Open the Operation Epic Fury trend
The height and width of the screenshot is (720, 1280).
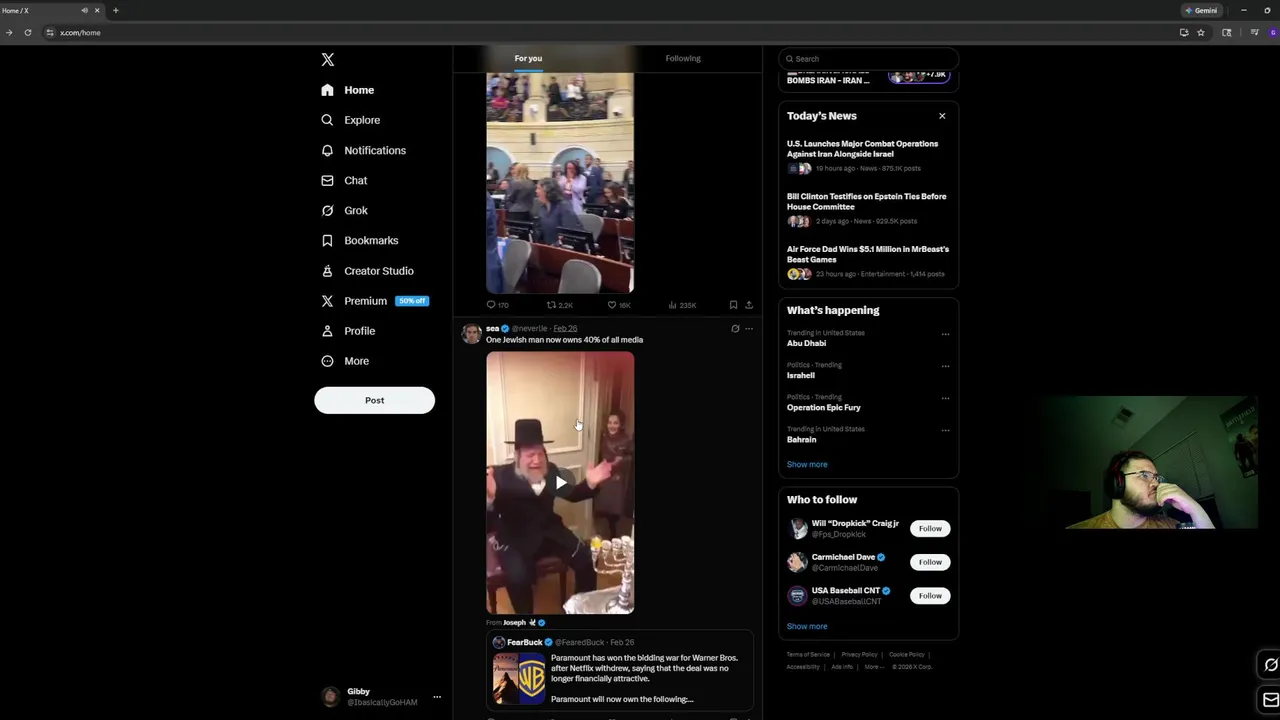click(x=823, y=407)
